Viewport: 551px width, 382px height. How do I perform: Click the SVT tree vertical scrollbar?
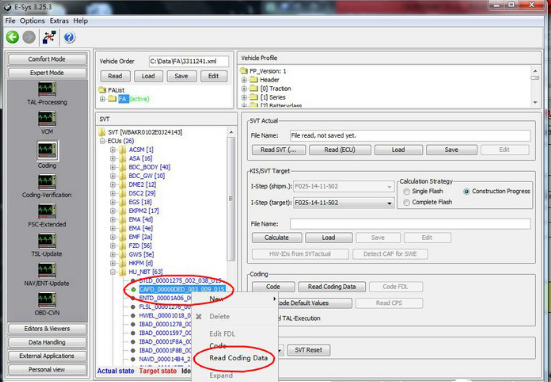[x=231, y=199]
